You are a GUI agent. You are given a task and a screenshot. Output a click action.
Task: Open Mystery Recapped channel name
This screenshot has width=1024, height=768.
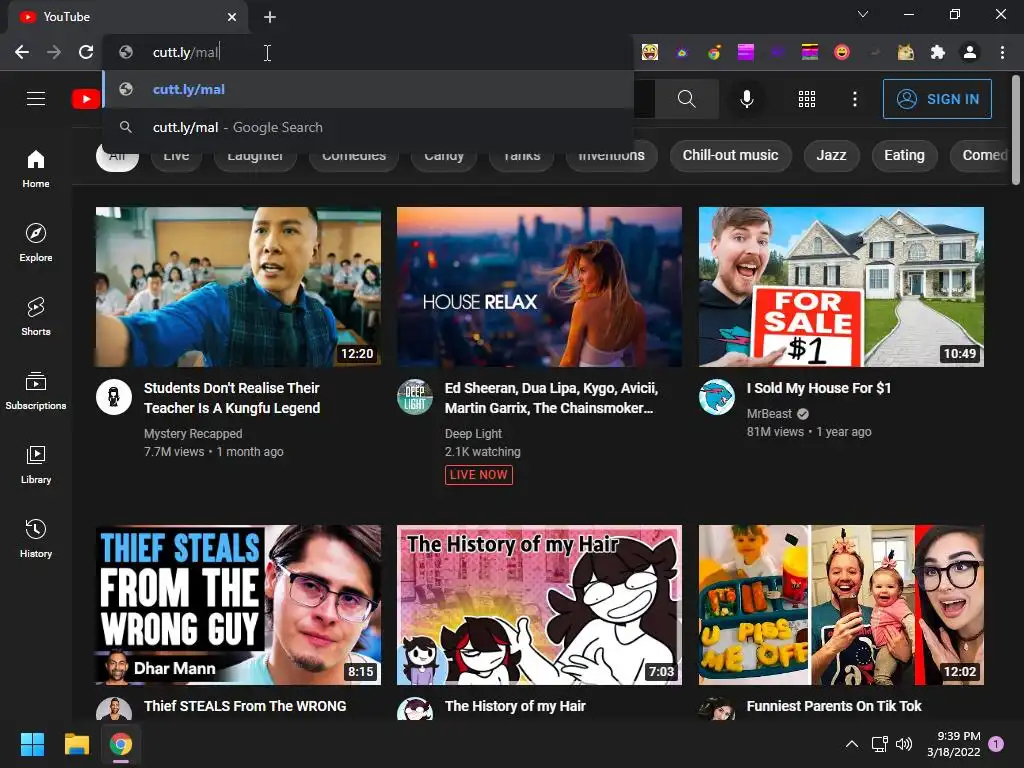(193, 434)
